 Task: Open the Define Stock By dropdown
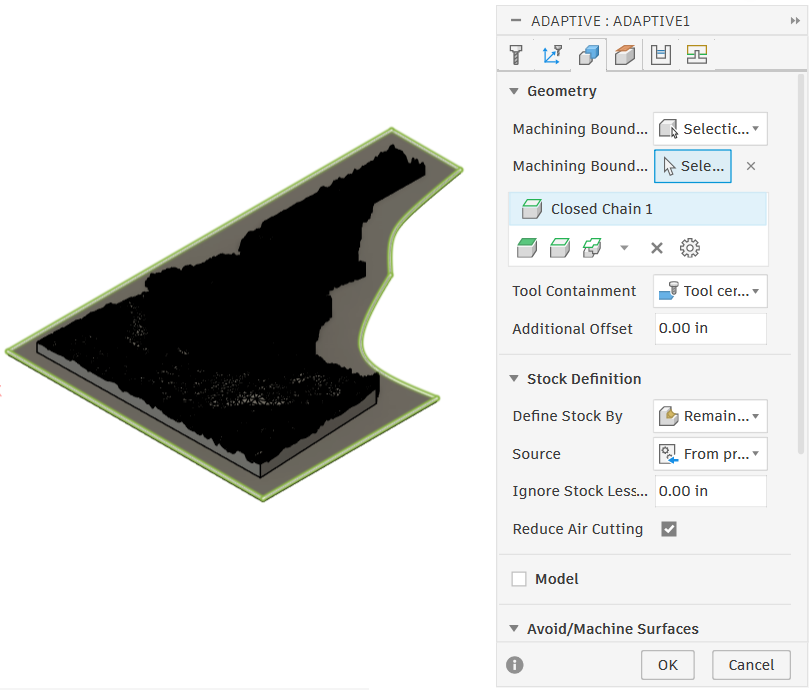(x=710, y=416)
